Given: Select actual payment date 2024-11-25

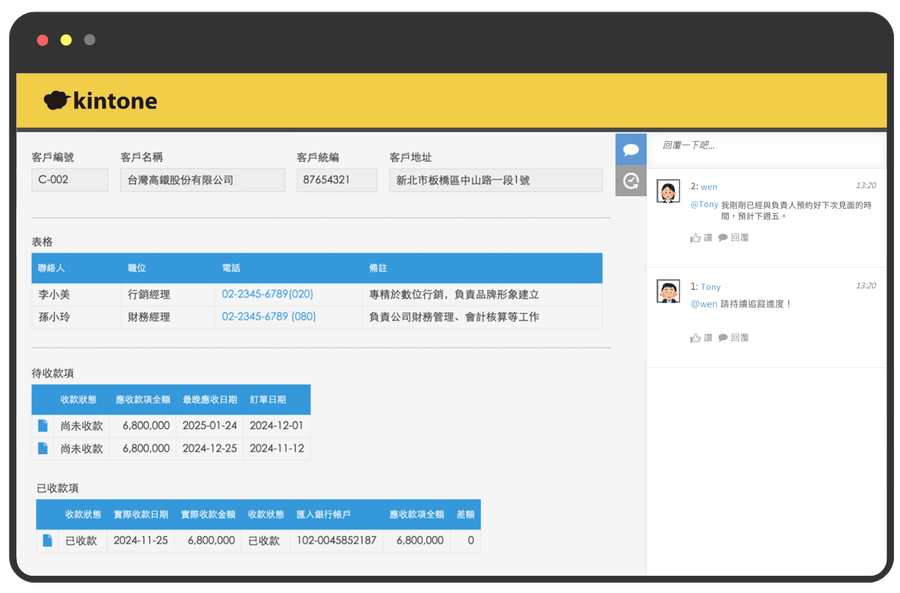Looking at the screenshot, I should [141, 540].
